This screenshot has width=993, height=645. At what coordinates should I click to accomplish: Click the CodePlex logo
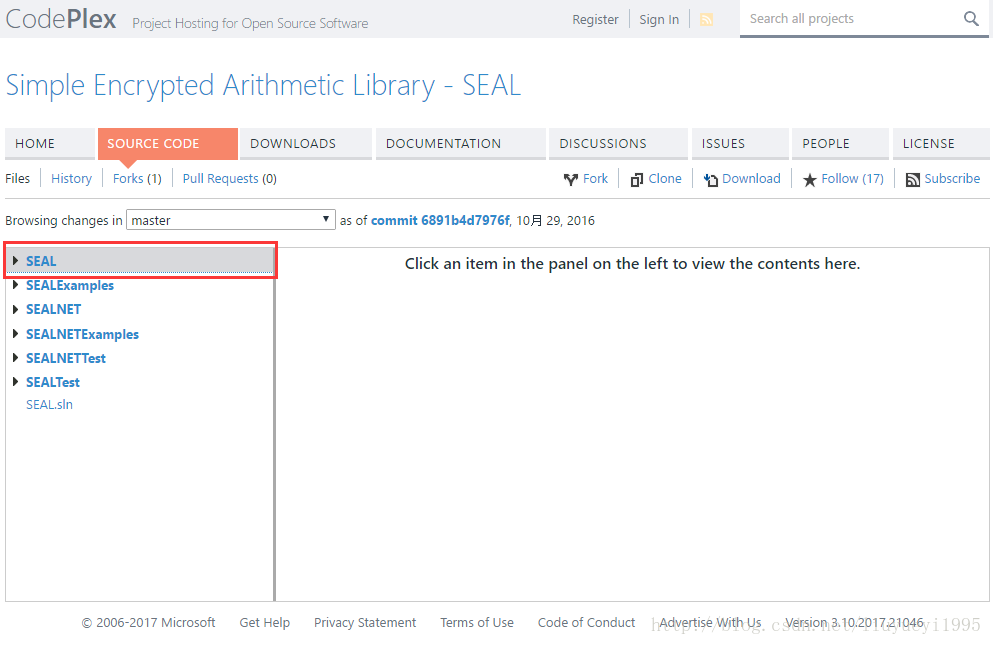tap(60, 18)
